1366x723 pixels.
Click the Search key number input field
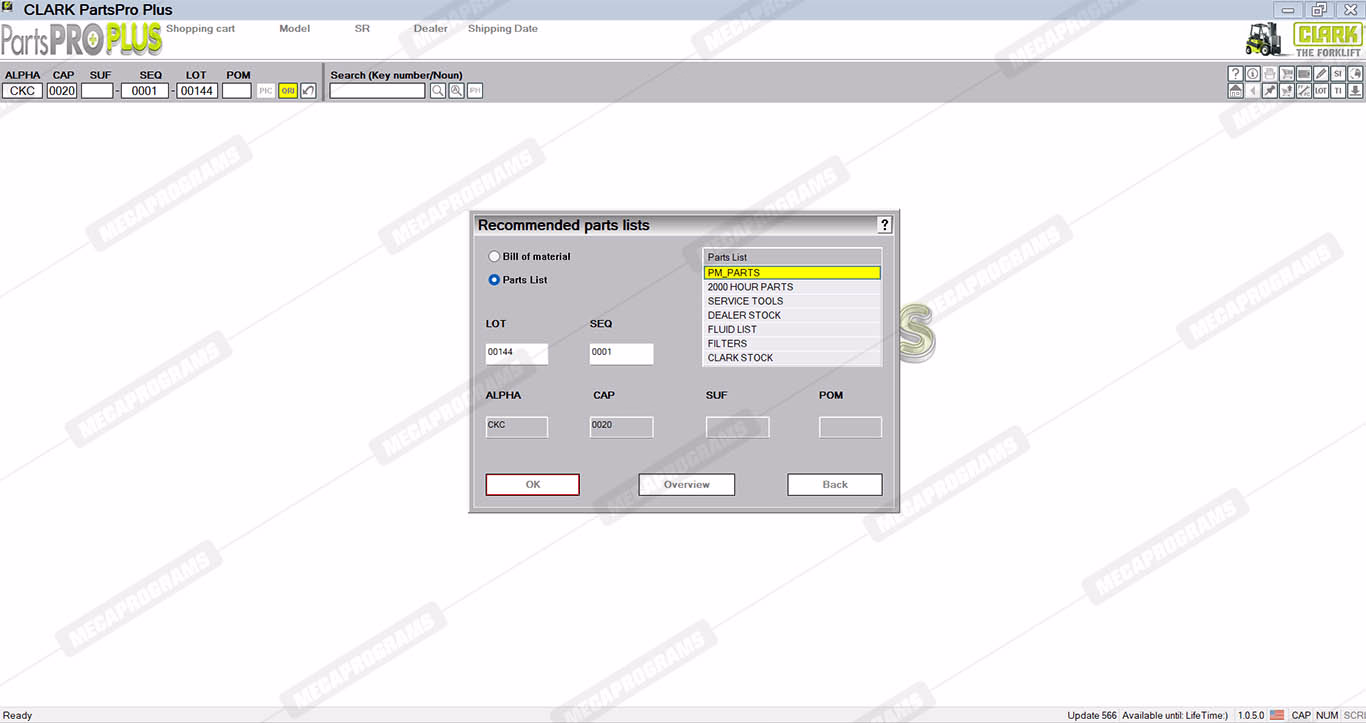point(377,91)
